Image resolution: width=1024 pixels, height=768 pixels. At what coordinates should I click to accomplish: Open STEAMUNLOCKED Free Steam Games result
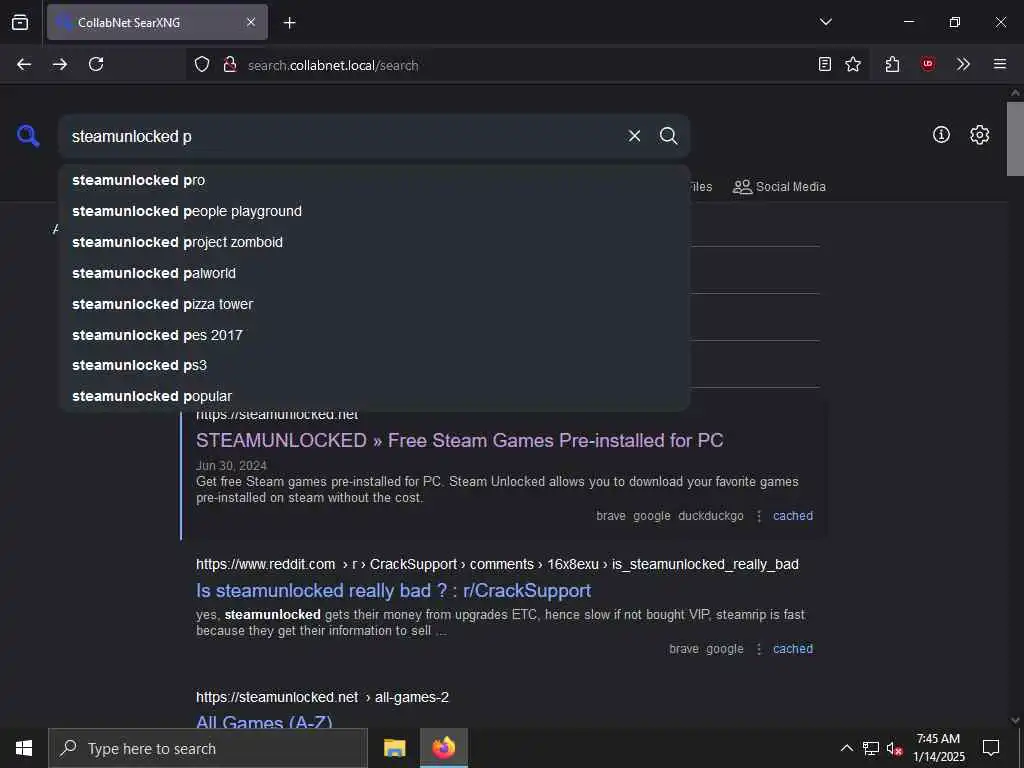click(460, 441)
